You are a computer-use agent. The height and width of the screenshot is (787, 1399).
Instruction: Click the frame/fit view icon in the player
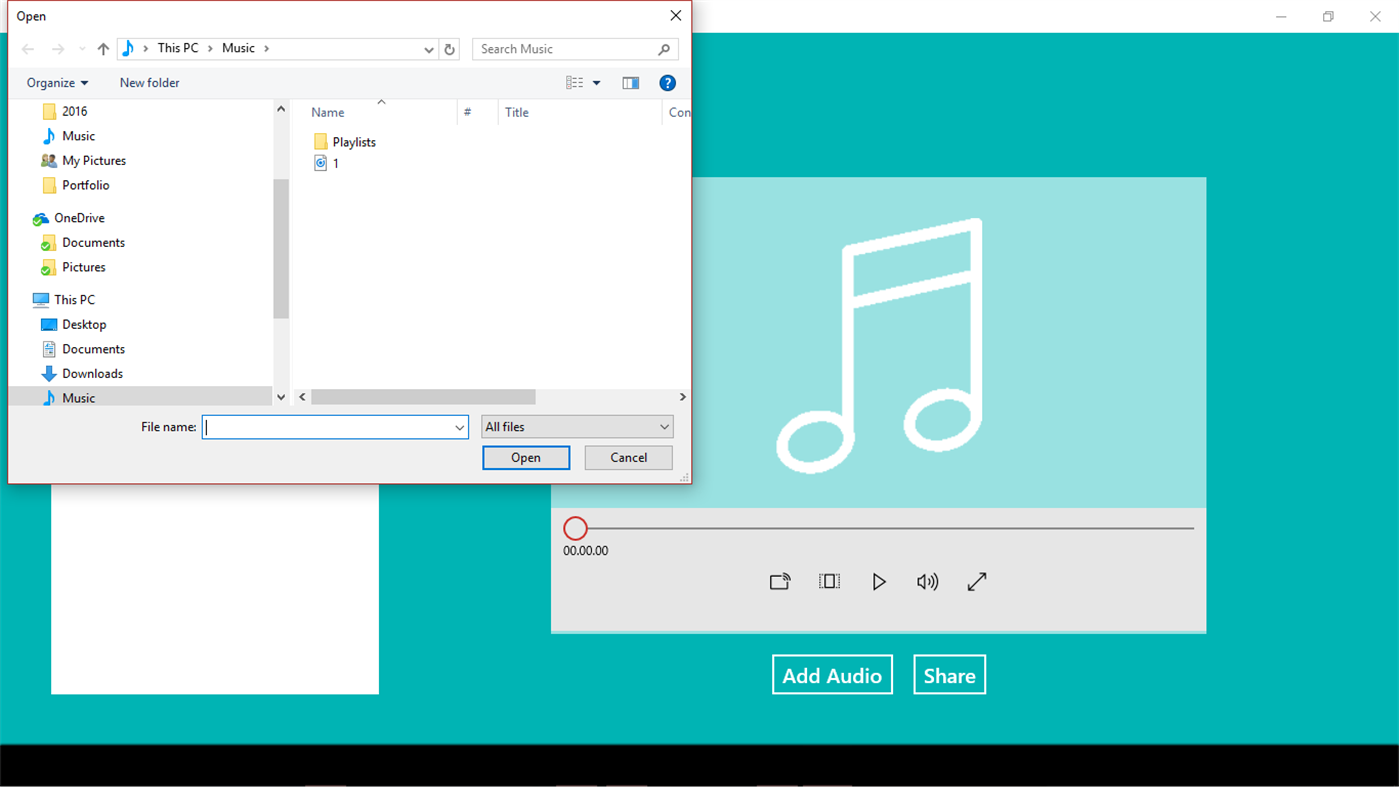pos(829,581)
